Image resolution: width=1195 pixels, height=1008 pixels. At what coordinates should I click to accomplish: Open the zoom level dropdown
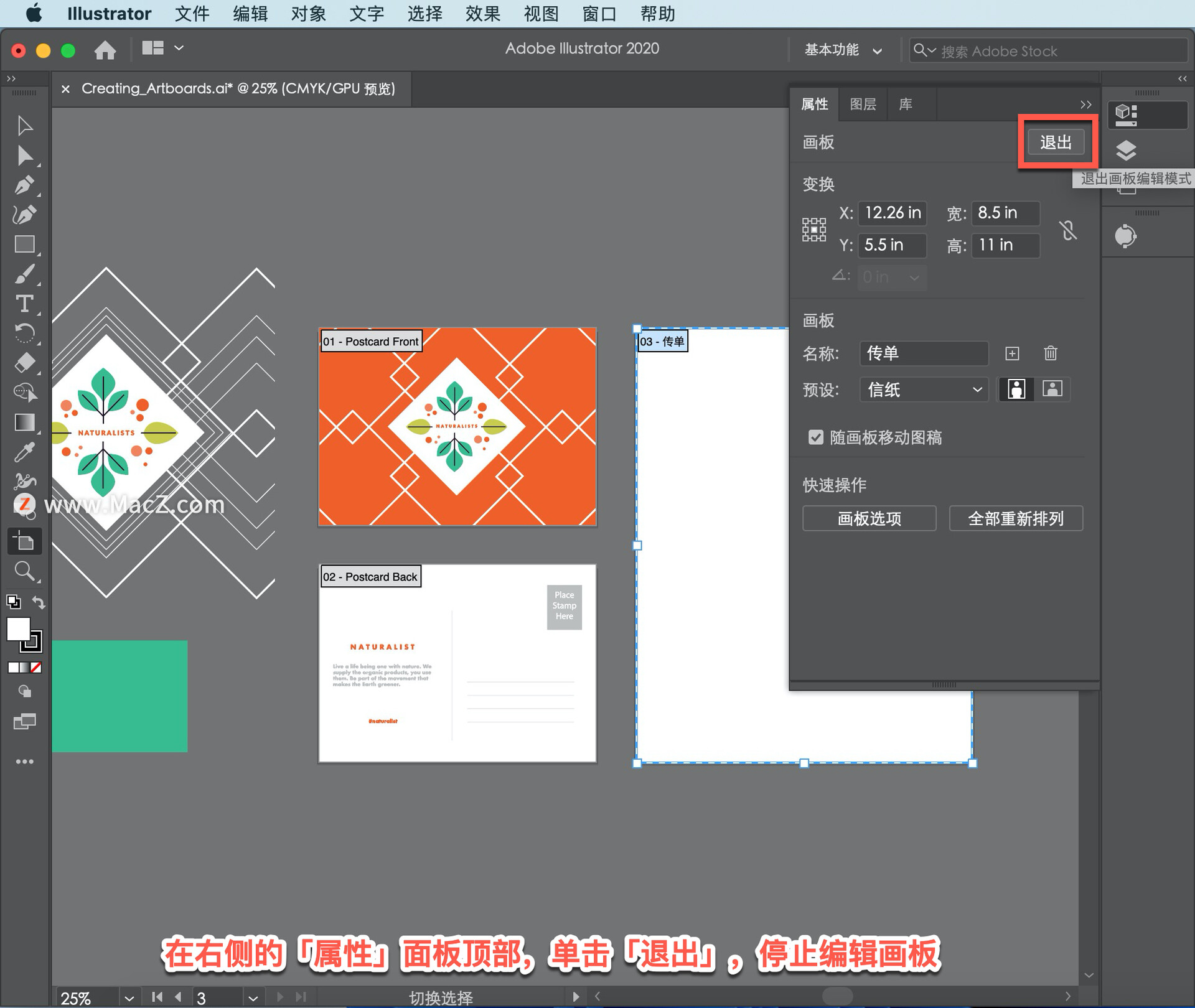(129, 998)
